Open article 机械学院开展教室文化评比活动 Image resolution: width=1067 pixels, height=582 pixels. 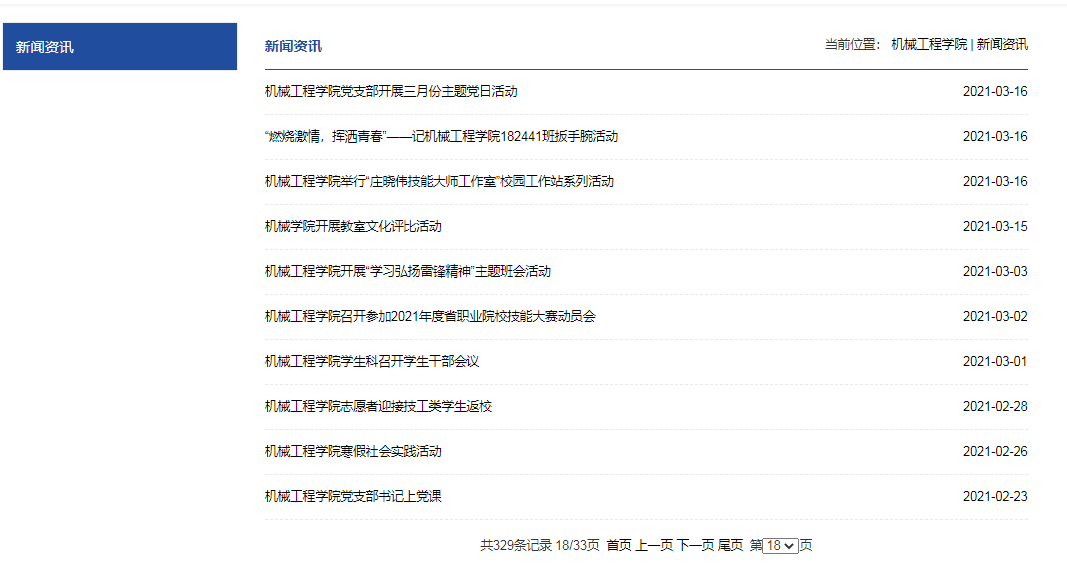click(353, 226)
